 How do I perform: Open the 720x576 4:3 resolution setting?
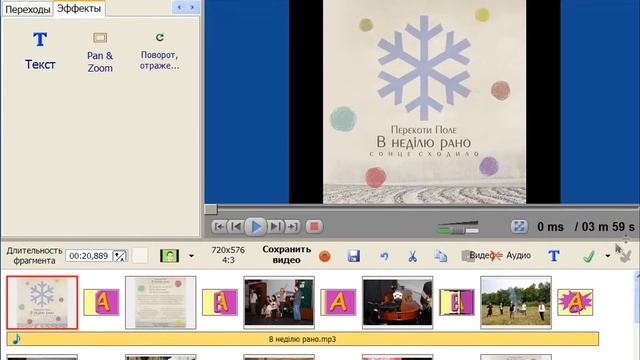(x=228, y=255)
